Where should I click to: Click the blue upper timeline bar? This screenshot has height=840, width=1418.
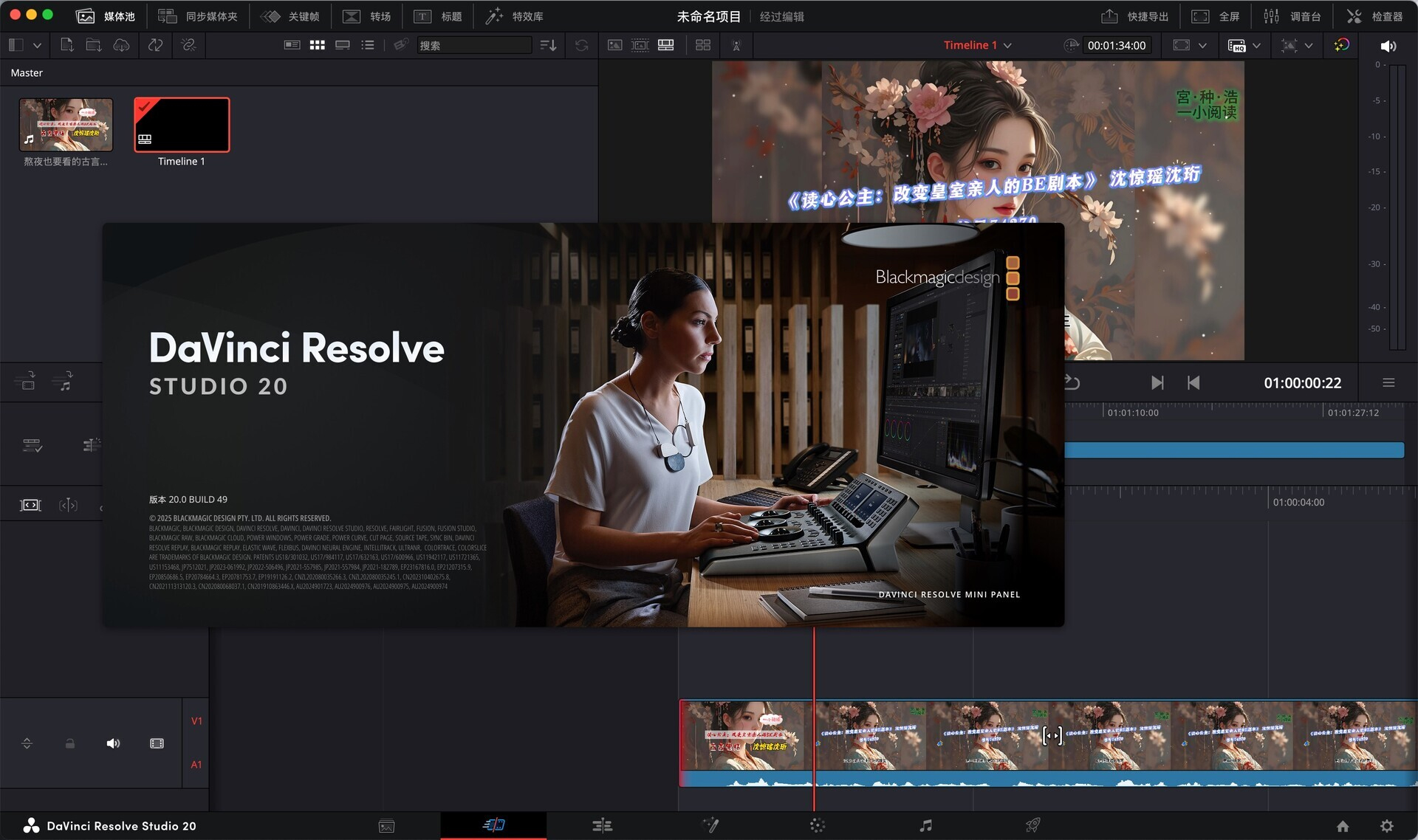pyautogui.click(x=1233, y=450)
